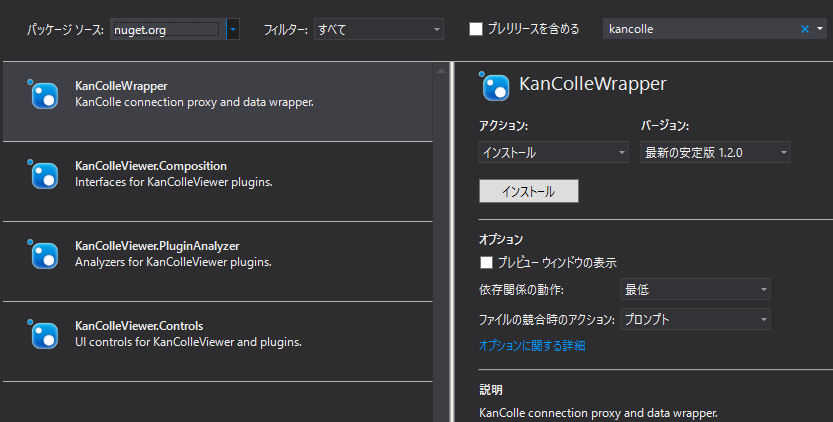The height and width of the screenshot is (422, 833).
Task: Click the package list scrollbar up arrow
Action: pyautogui.click(x=441, y=71)
